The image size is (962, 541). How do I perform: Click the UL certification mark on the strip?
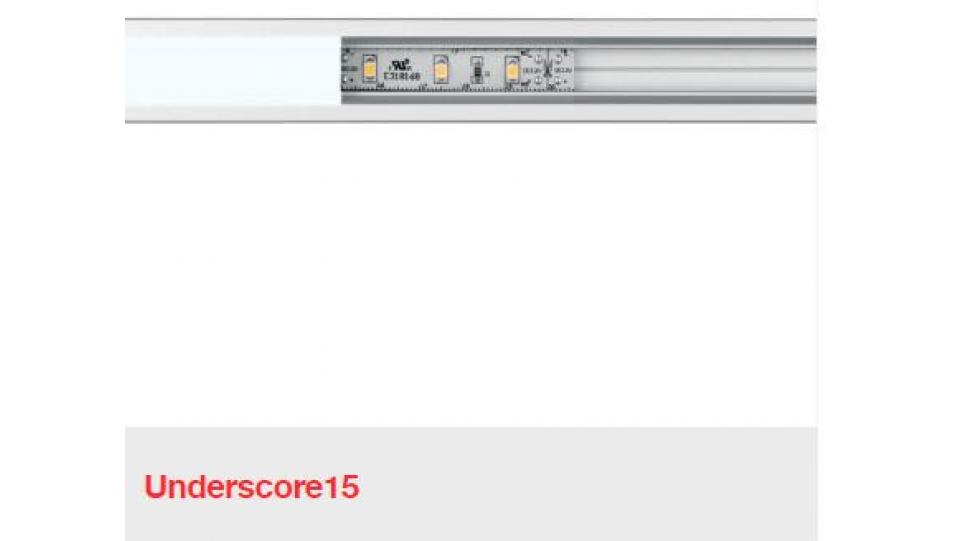(x=401, y=64)
